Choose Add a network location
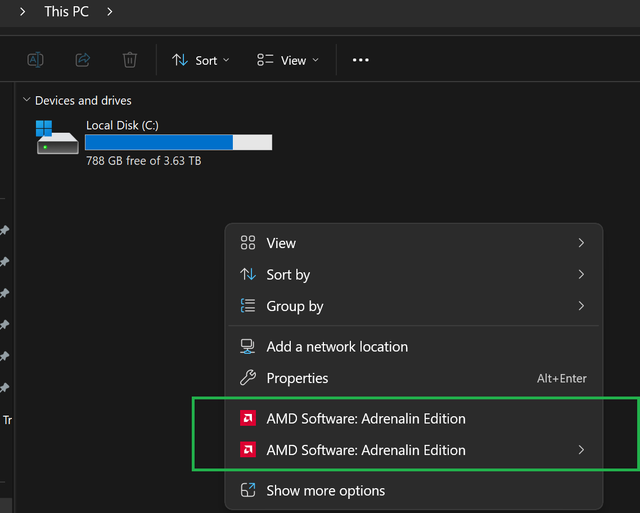 tap(413, 346)
